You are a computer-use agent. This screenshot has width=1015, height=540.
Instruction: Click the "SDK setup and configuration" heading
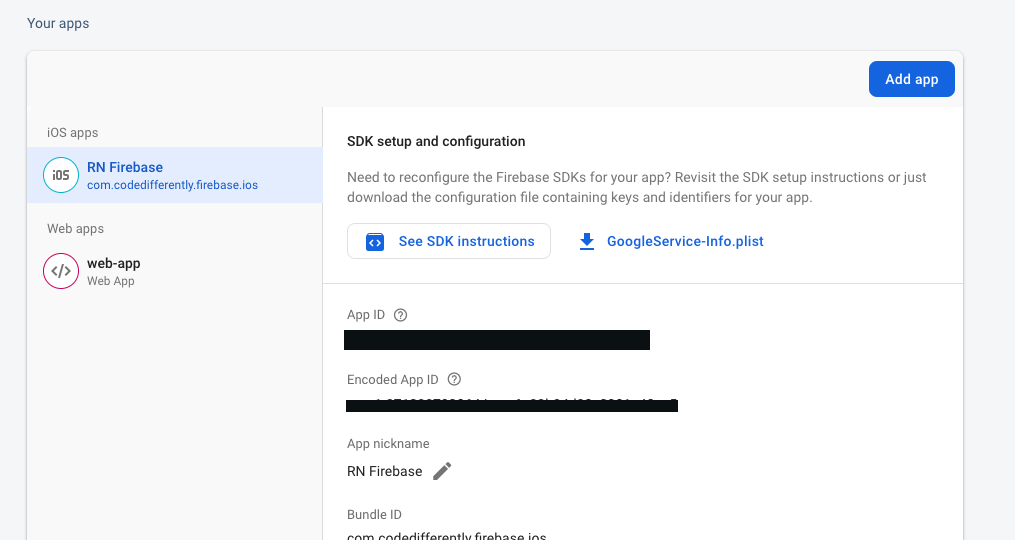coord(436,141)
